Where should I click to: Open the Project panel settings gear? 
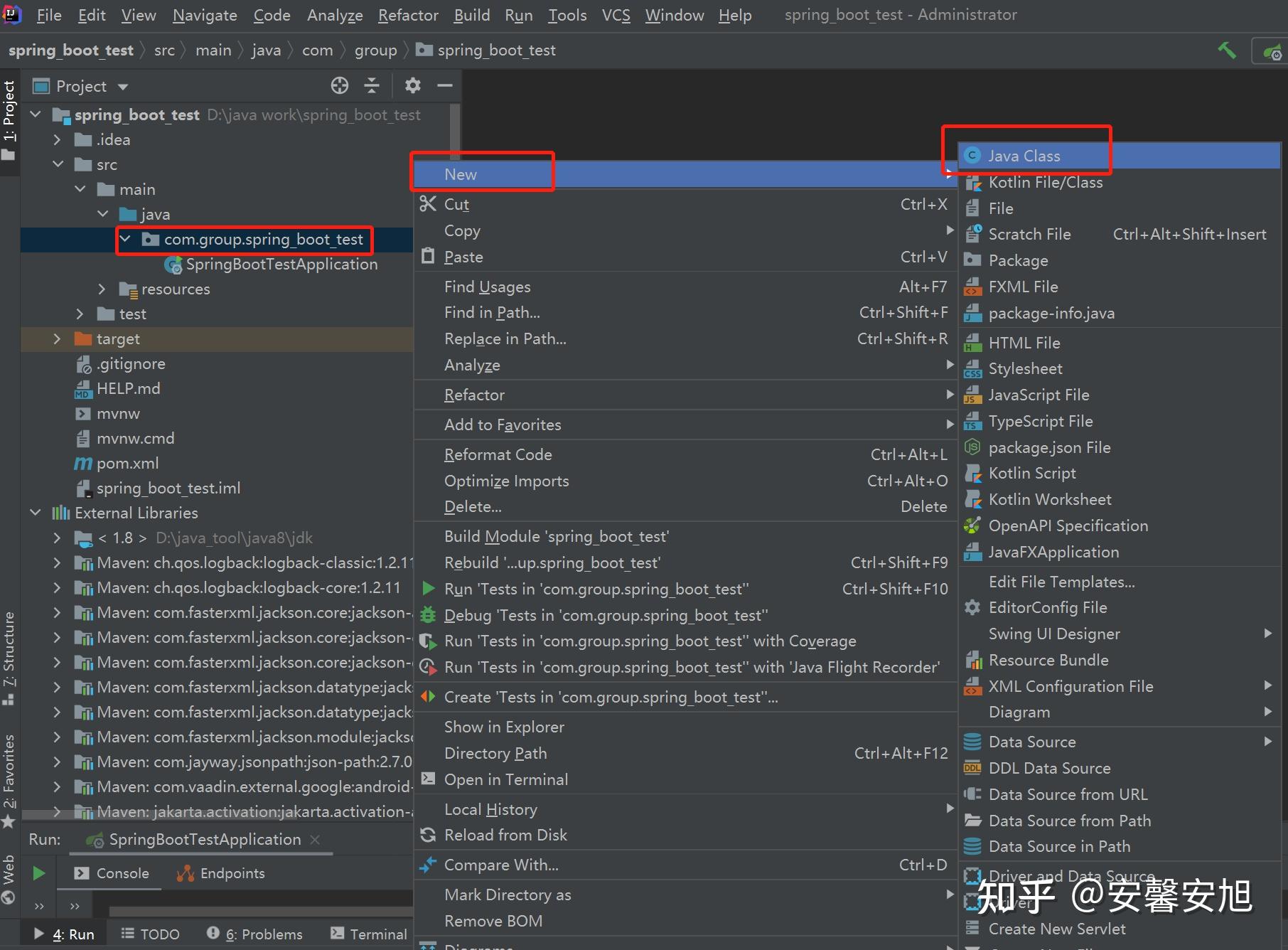[412, 85]
